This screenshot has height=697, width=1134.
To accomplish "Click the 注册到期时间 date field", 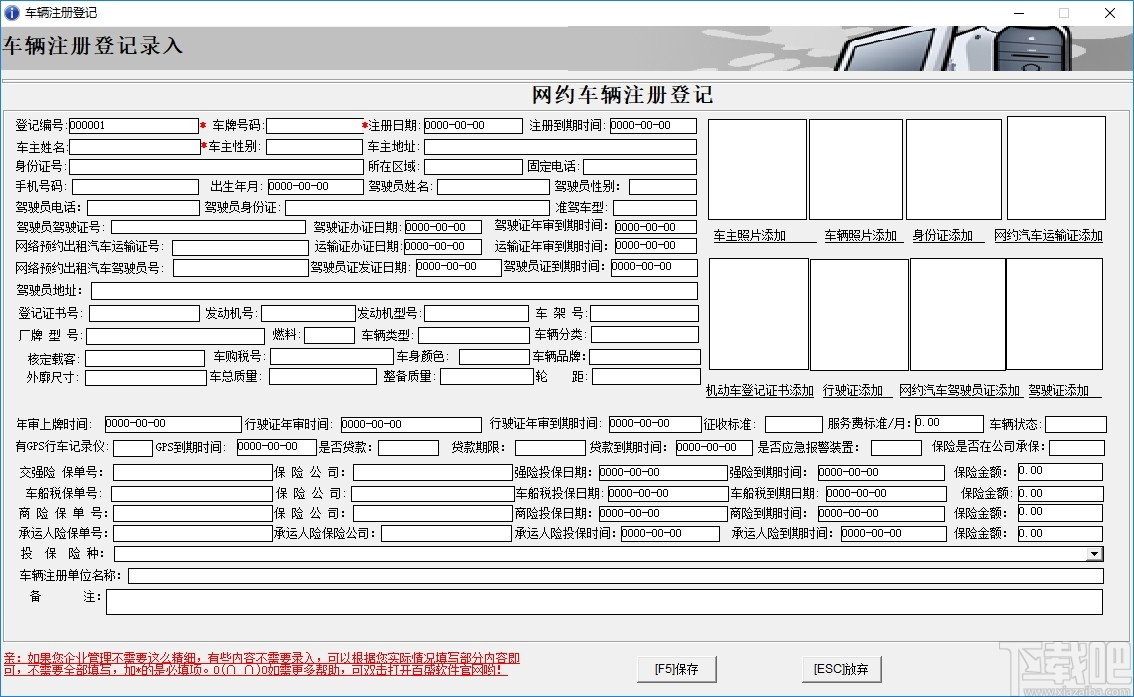I will click(653, 126).
